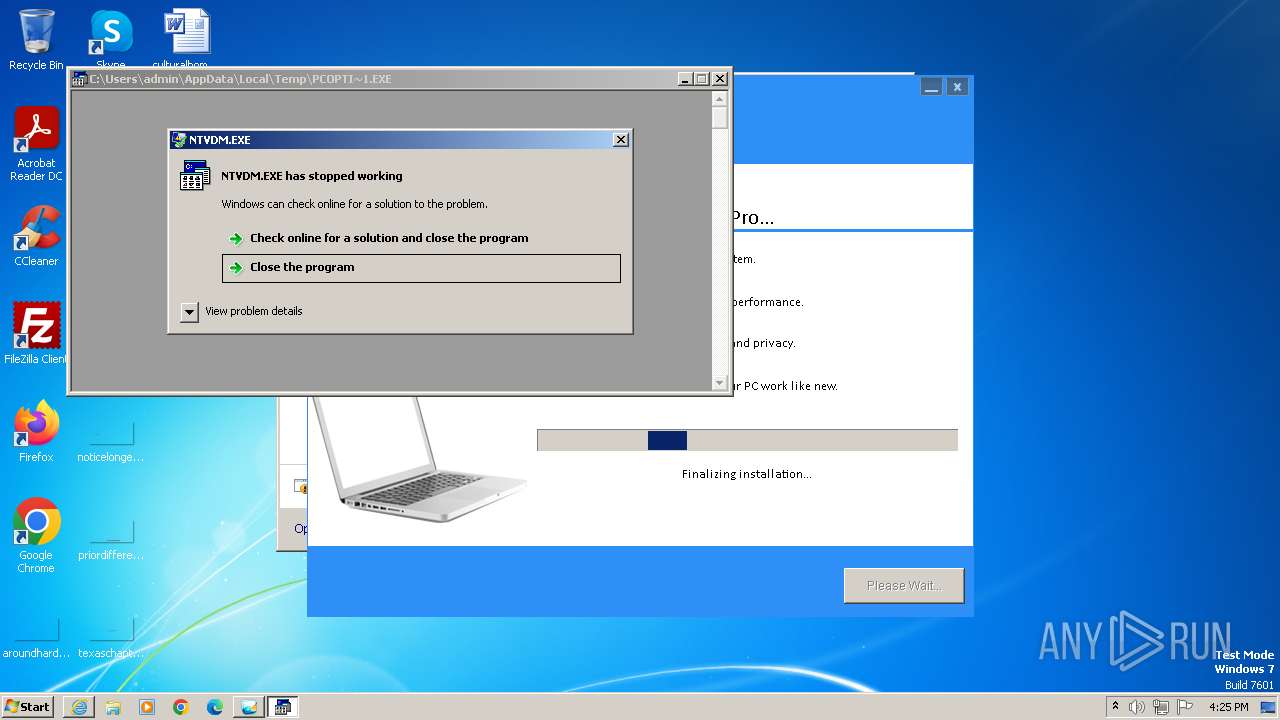Open Windows Media Player taskbar icon
This screenshot has width=1280, height=720.
click(147, 707)
